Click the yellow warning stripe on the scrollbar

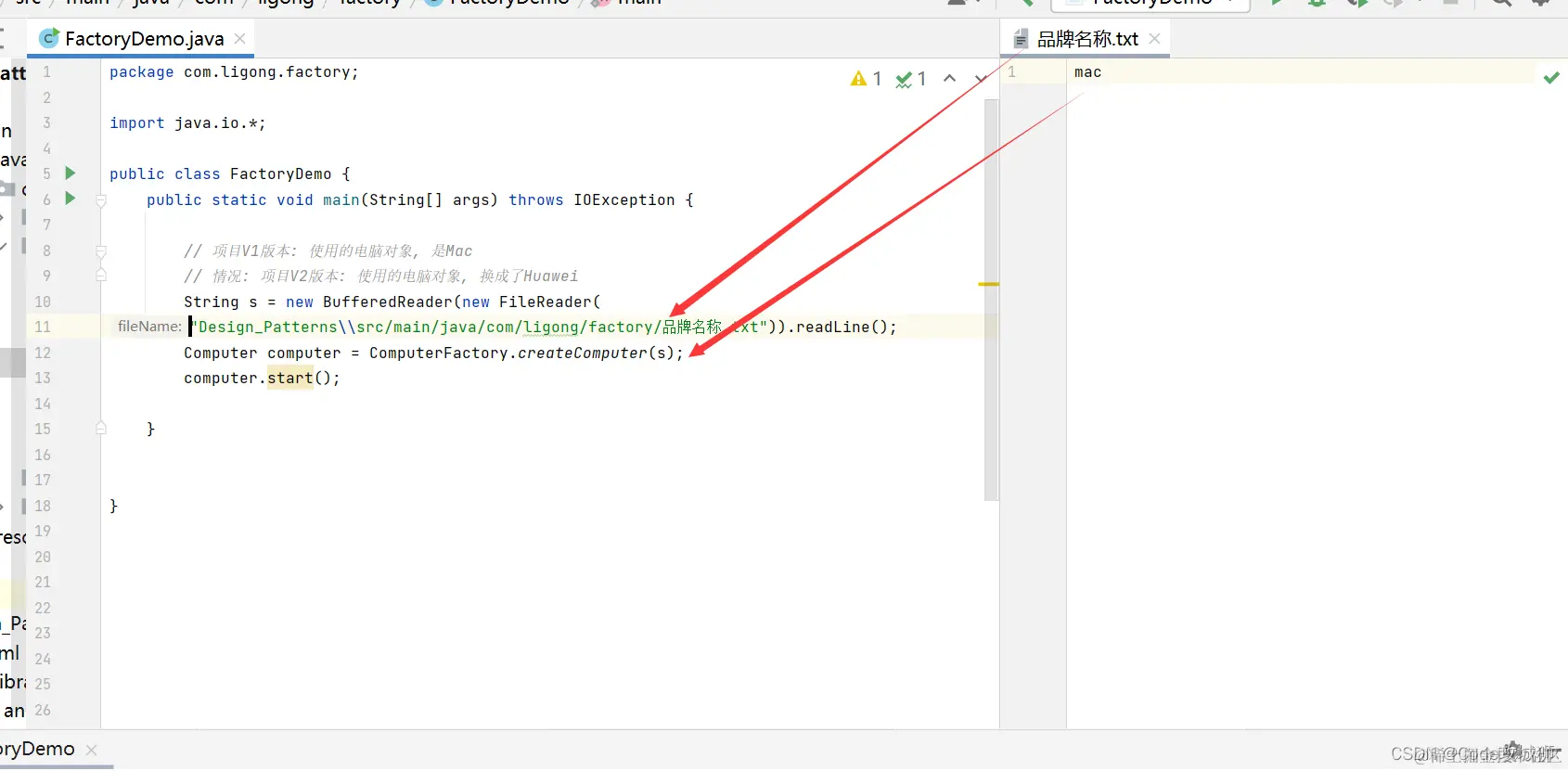pos(989,284)
